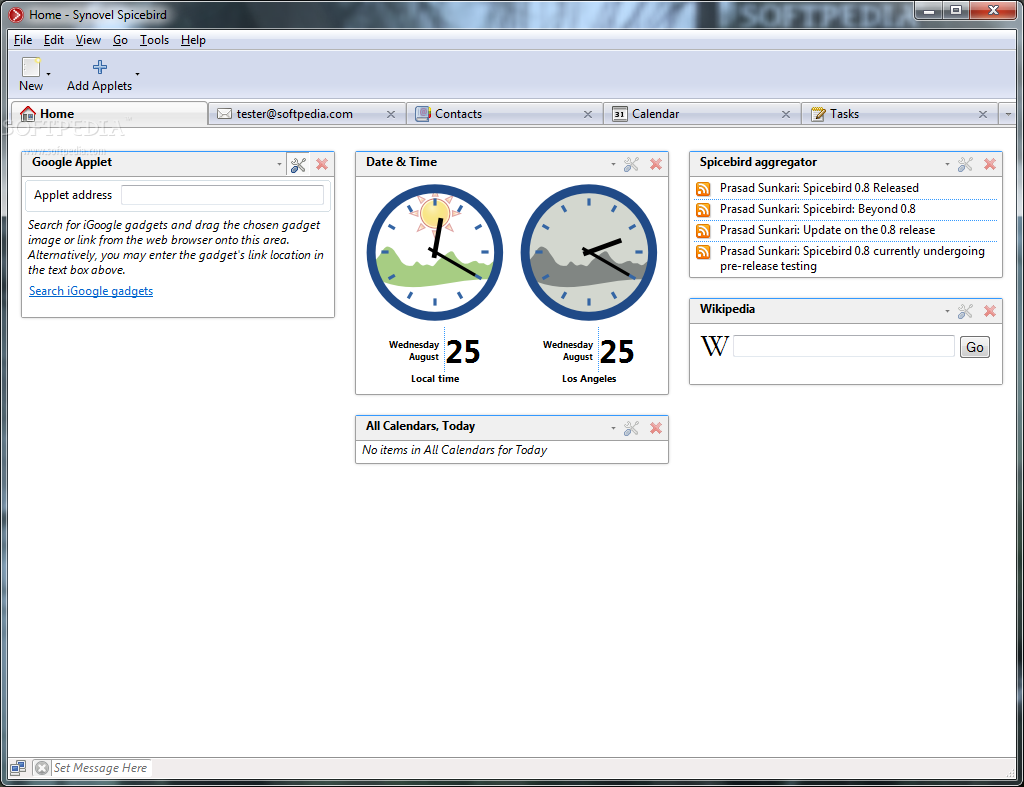Focus the Wikipedia search input field
Image resolution: width=1024 pixels, height=787 pixels.
point(844,346)
